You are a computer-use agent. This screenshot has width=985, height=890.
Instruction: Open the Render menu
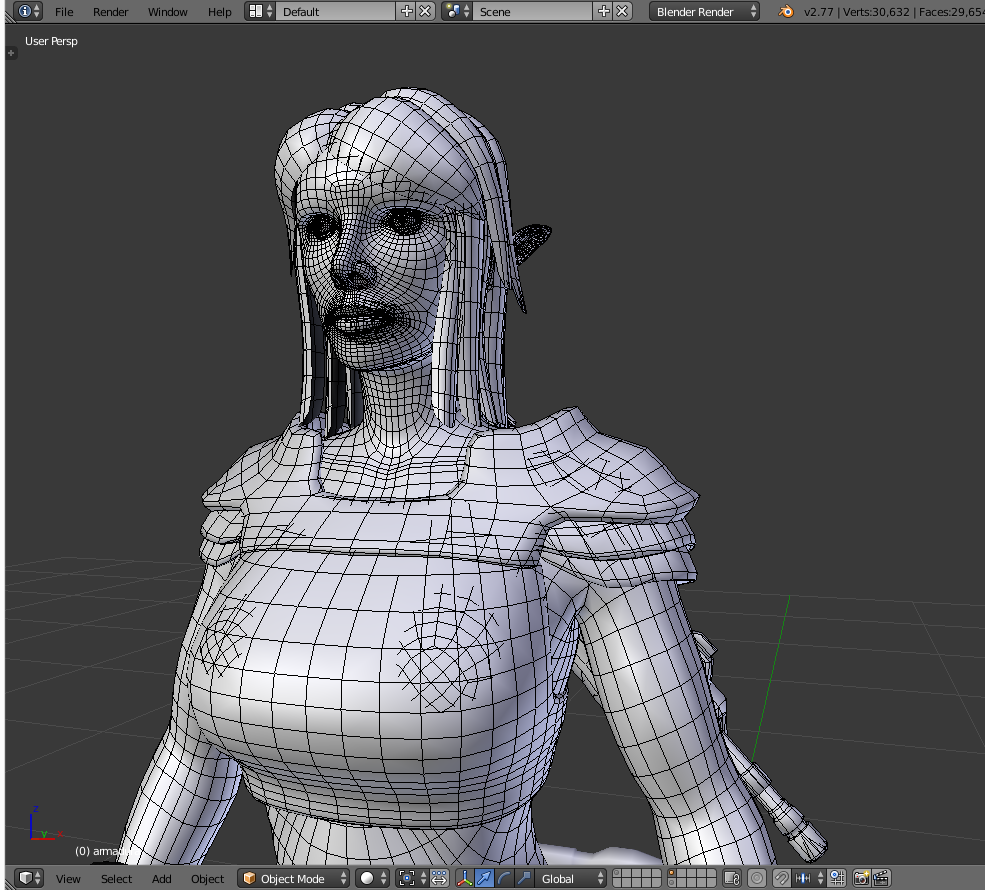click(110, 12)
